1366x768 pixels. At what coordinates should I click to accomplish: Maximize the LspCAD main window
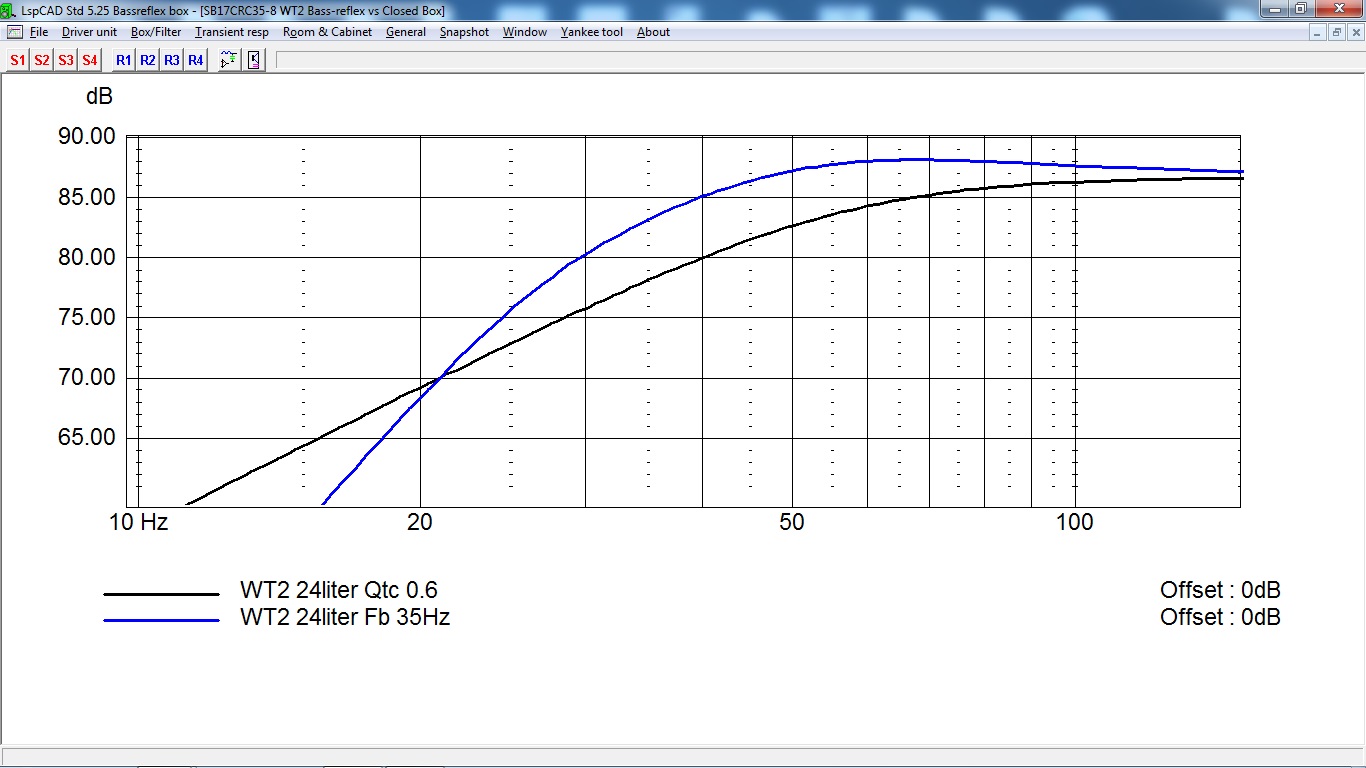point(1301,9)
